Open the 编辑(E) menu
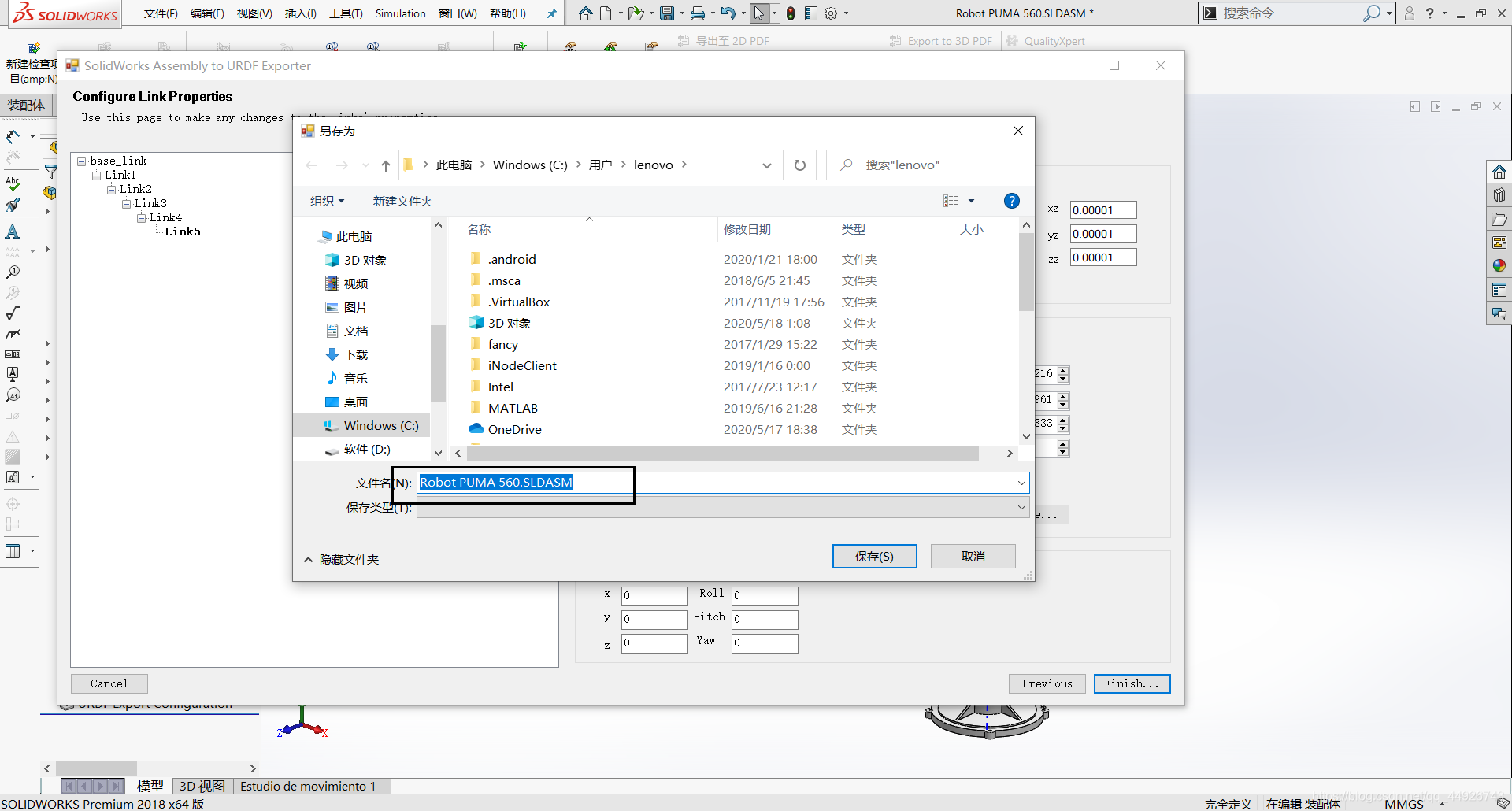1512x811 pixels. pos(207,13)
